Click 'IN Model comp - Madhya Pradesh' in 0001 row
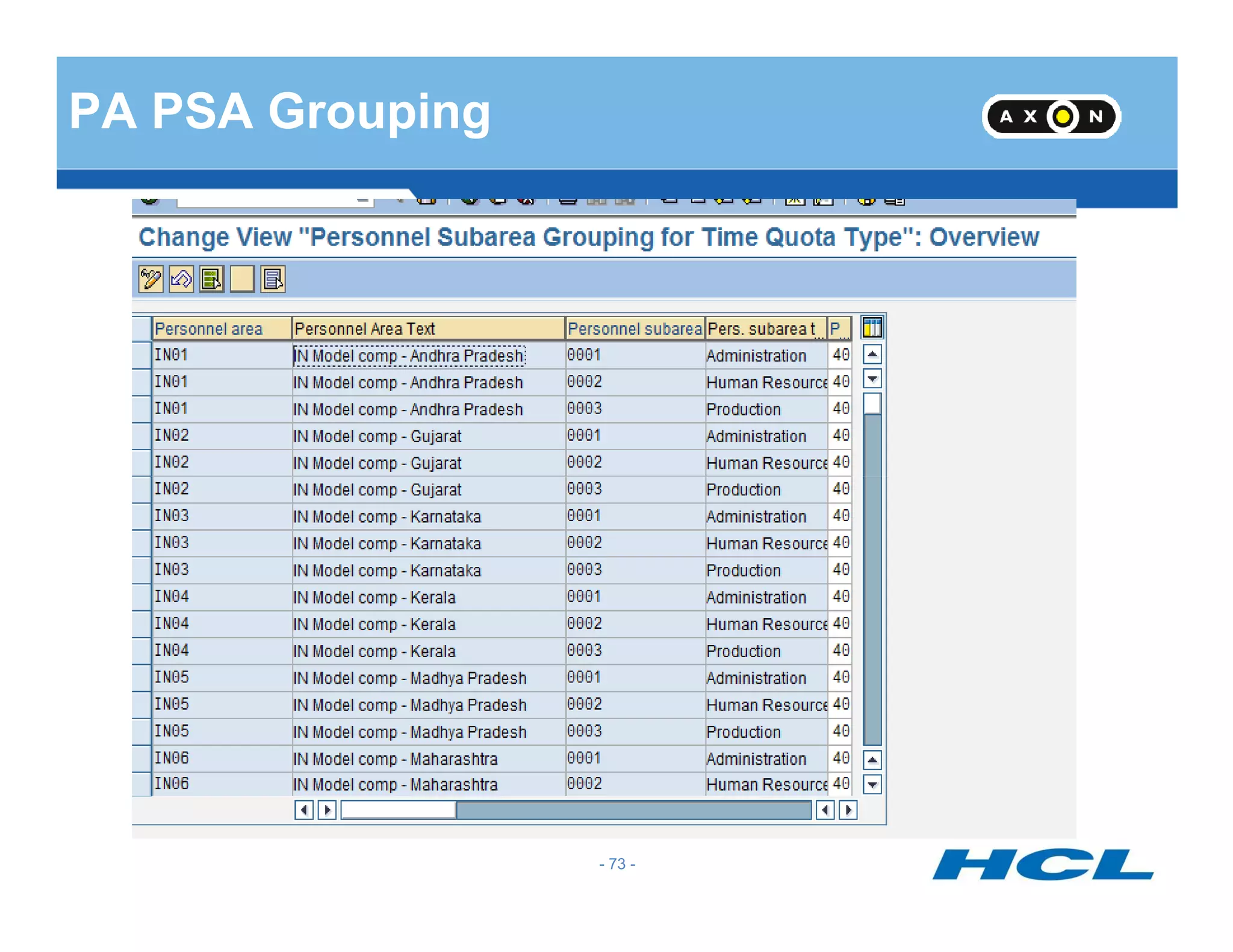1233x952 pixels. click(428, 678)
